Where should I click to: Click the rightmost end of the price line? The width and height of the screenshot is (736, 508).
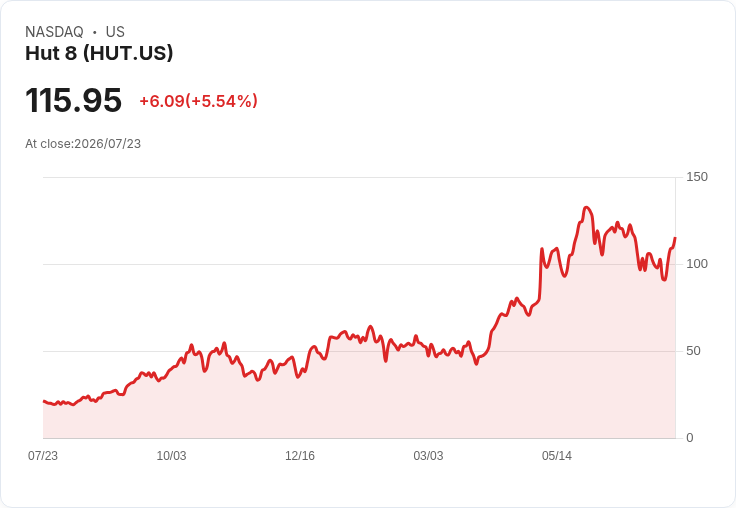[675, 238]
